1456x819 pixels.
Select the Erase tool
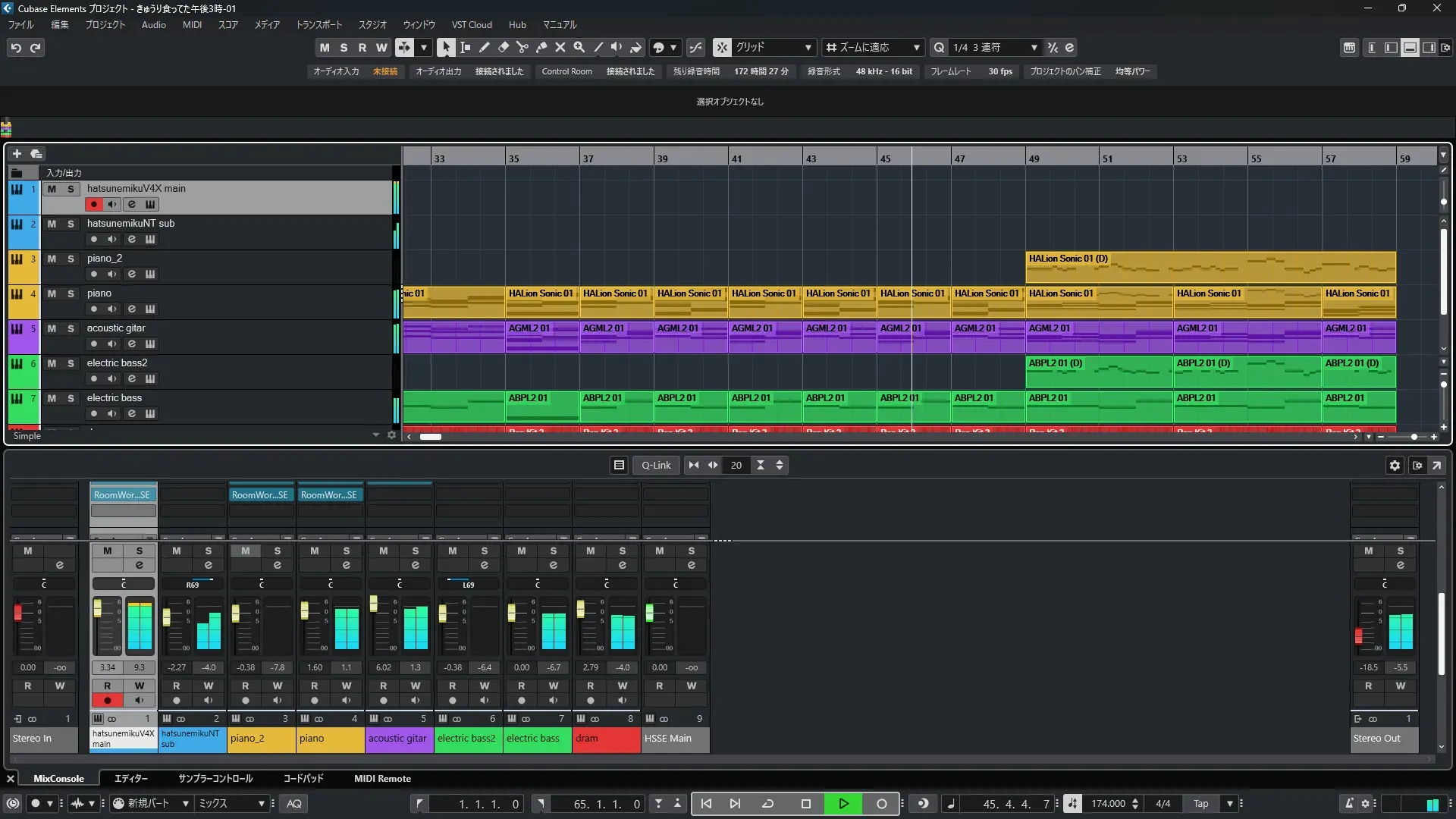pyautogui.click(x=504, y=47)
